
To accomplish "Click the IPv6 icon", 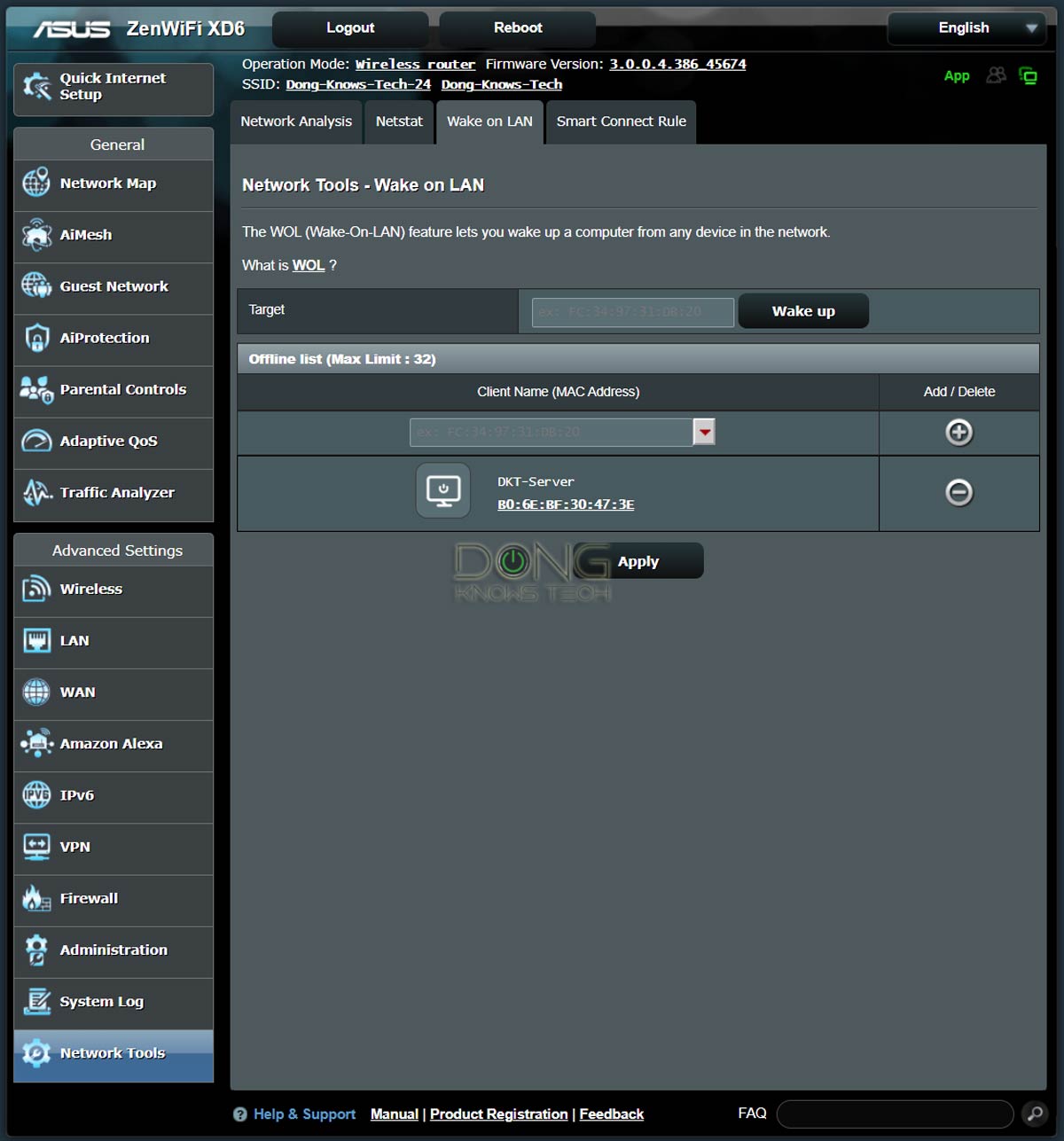I will tap(36, 794).
